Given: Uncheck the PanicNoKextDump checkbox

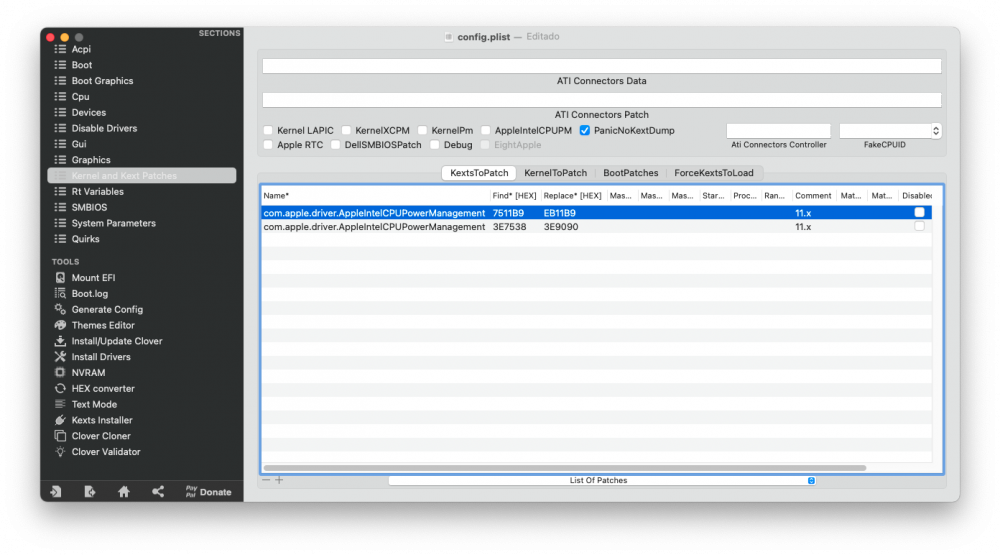Looking at the screenshot, I should (x=585, y=131).
